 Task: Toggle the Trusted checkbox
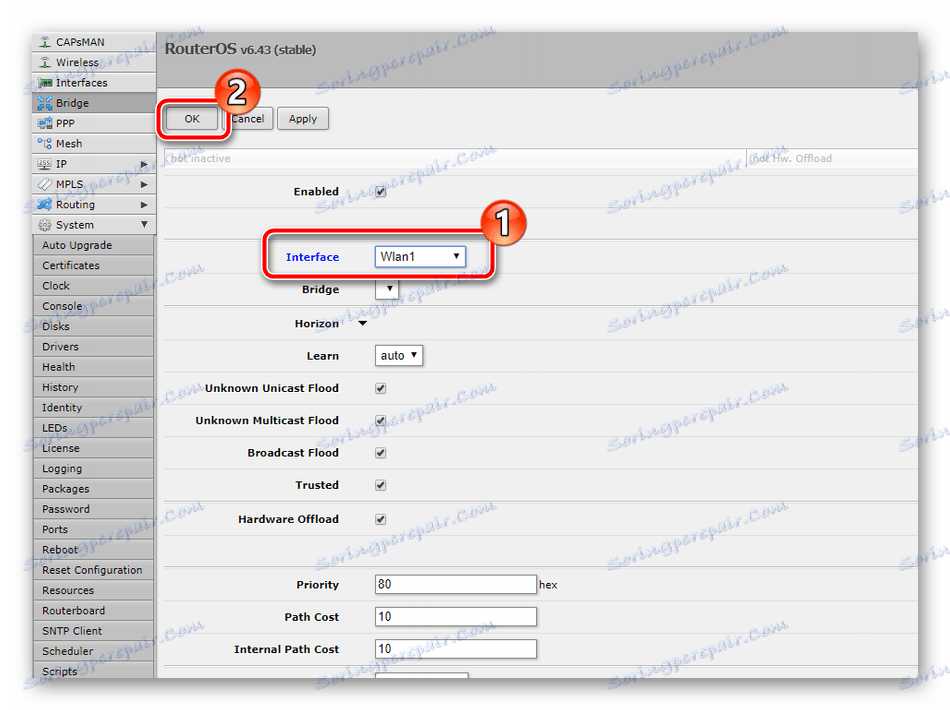(x=380, y=485)
